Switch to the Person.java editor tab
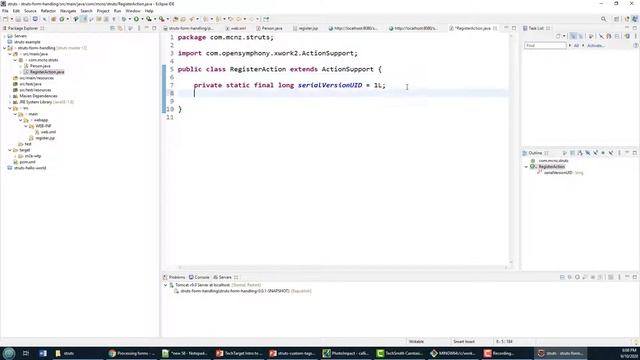 click(x=269, y=28)
